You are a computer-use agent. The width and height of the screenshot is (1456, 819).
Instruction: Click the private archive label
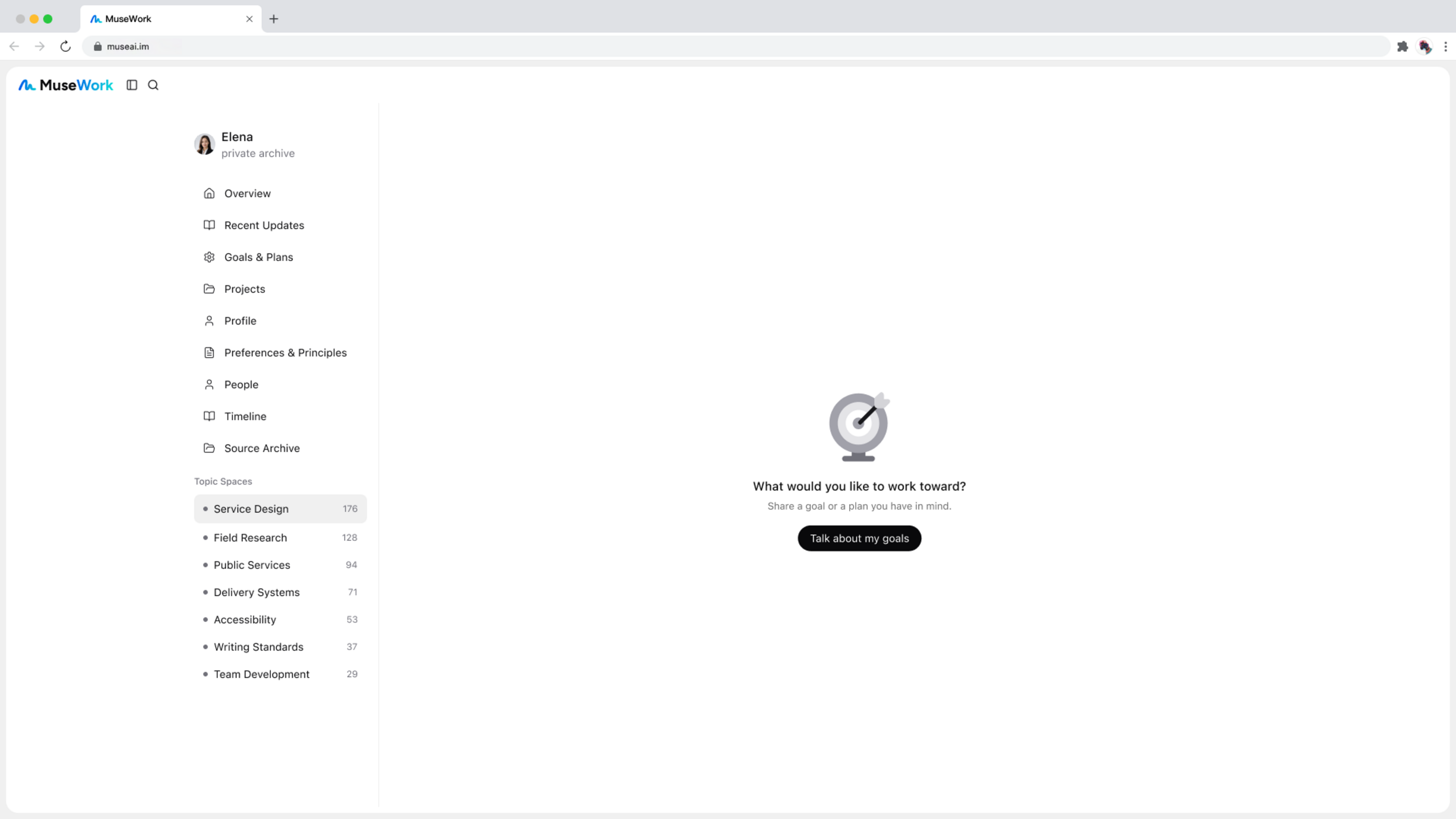(258, 153)
